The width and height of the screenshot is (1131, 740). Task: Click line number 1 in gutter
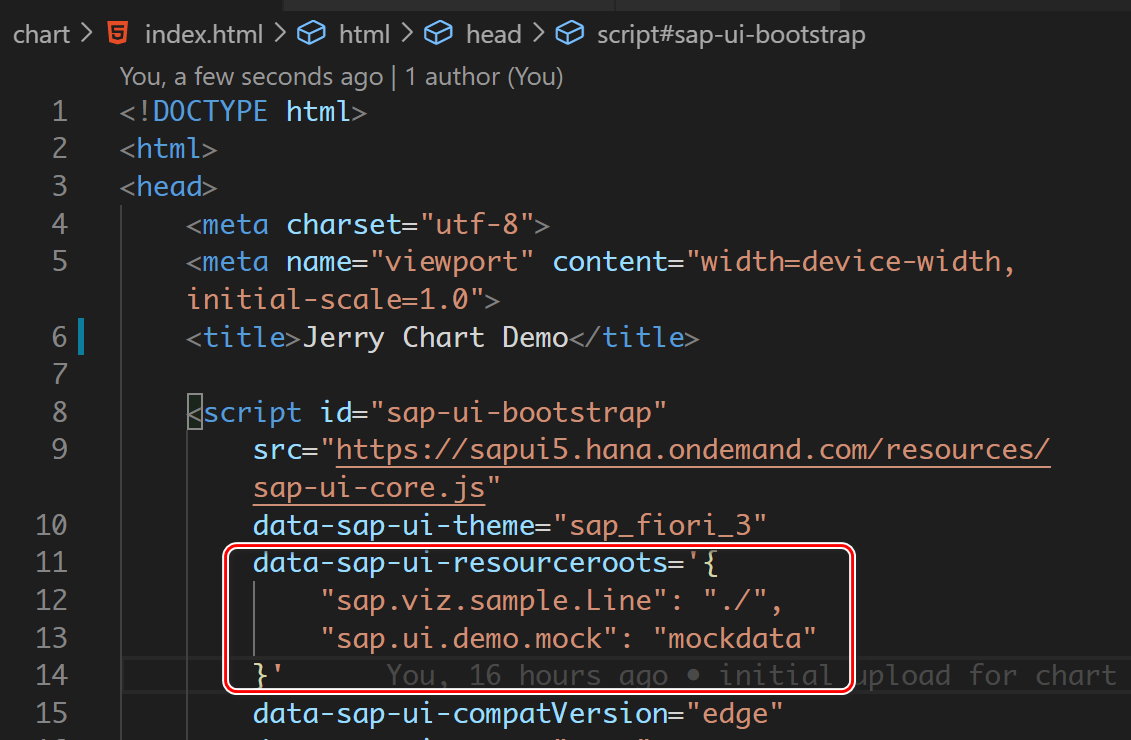pyautogui.click(x=60, y=112)
